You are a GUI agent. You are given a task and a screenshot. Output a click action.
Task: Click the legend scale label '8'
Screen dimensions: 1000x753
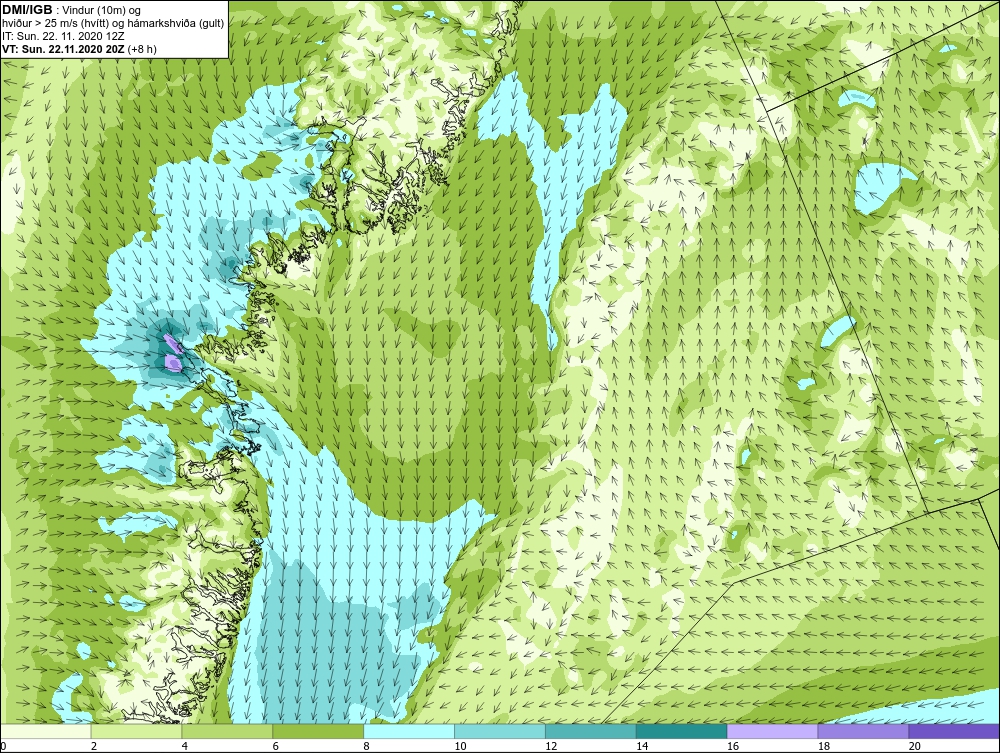point(367,746)
